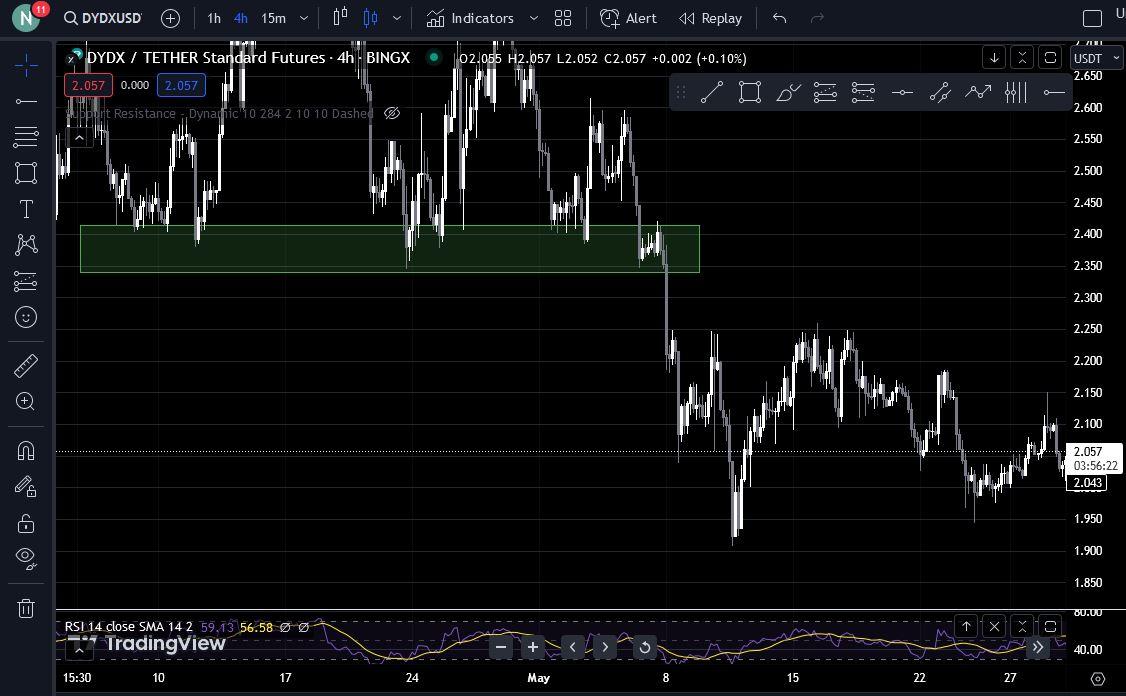Select rectangle tool in floating favorites toolbar
This screenshot has height=696, width=1126.
(x=750, y=92)
